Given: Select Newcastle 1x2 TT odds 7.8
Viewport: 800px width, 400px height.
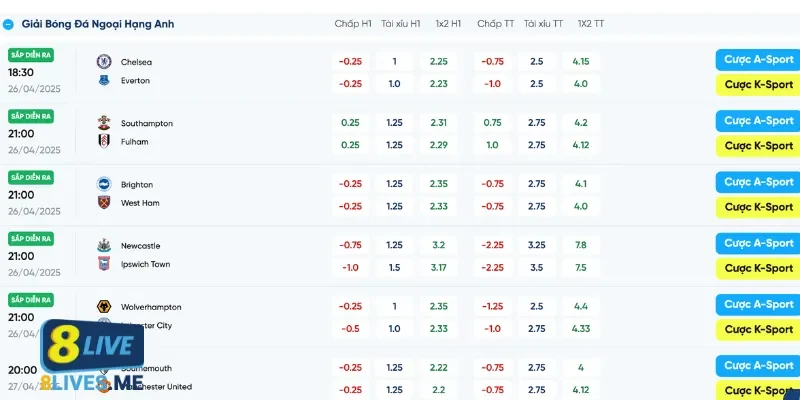Looking at the screenshot, I should pyautogui.click(x=581, y=246).
